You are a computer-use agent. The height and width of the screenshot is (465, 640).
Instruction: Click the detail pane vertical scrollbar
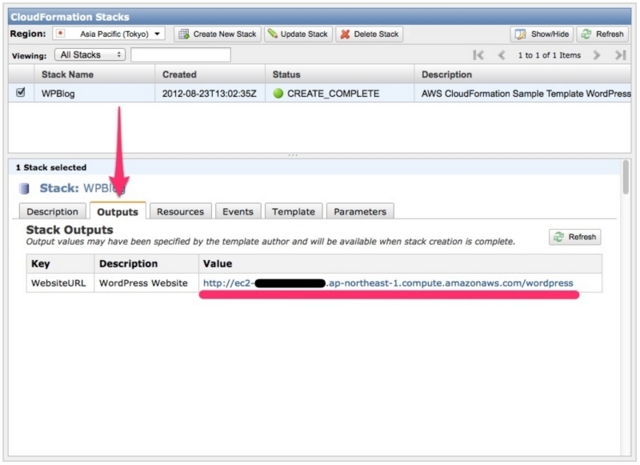[626, 177]
